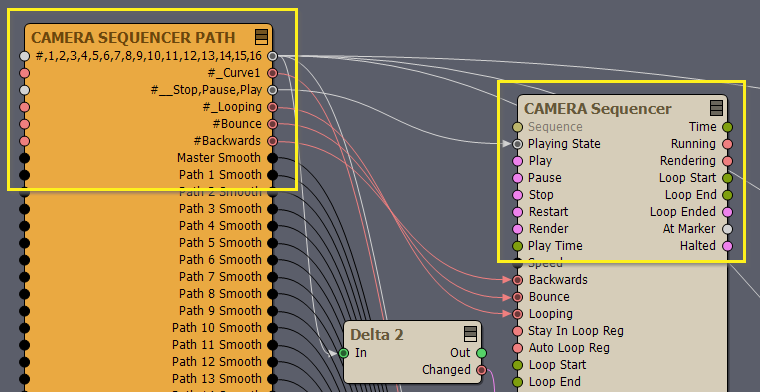Viewport: 760px width, 392px height.
Task: Click the Rendering output port
Action: [727, 161]
